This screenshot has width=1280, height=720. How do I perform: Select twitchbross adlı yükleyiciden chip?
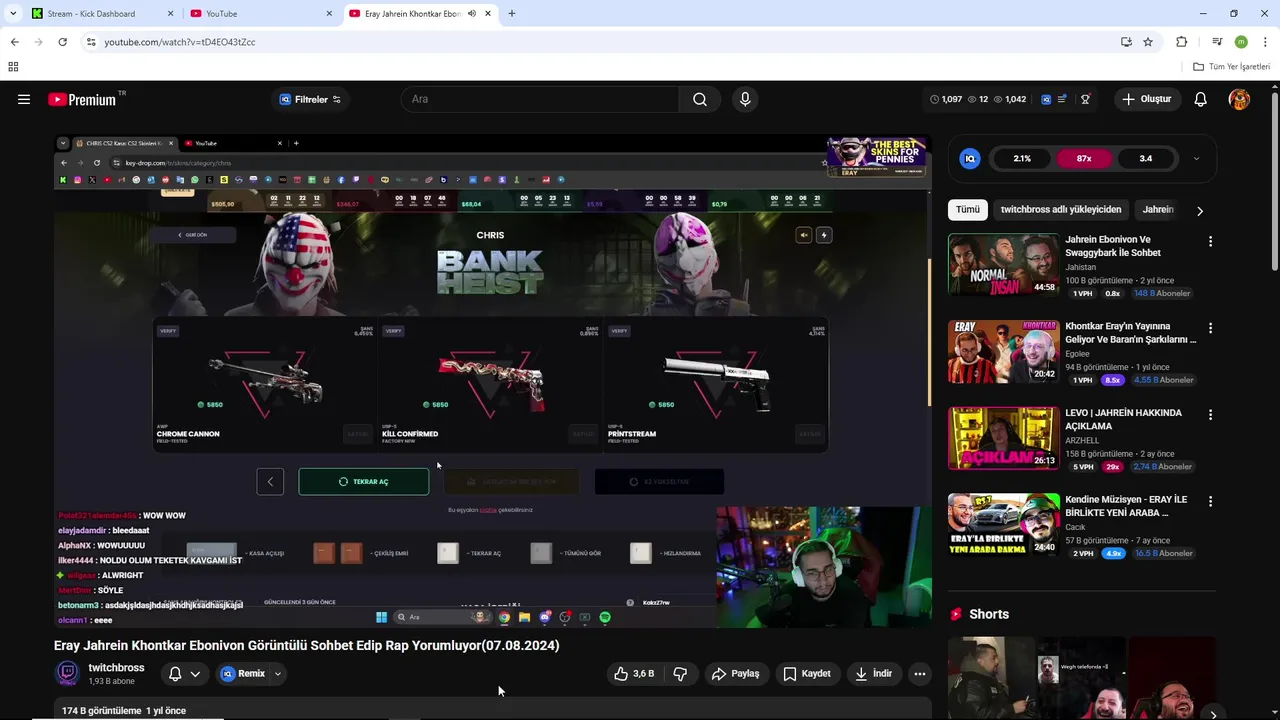click(1061, 210)
